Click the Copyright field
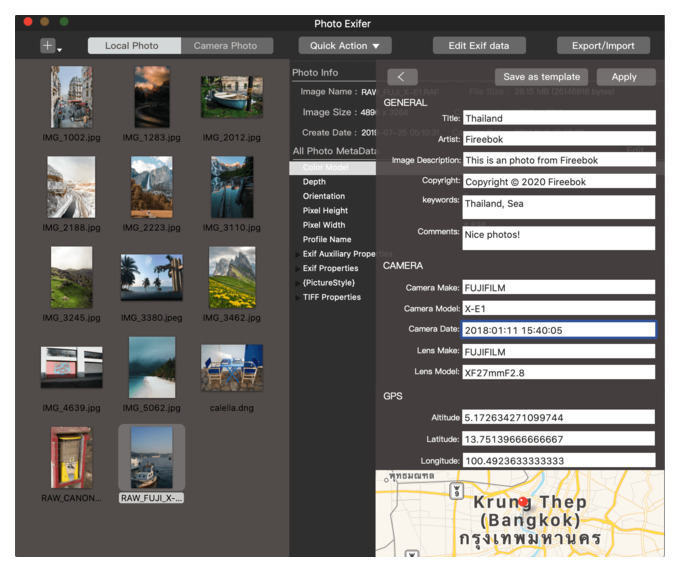 [x=559, y=181]
